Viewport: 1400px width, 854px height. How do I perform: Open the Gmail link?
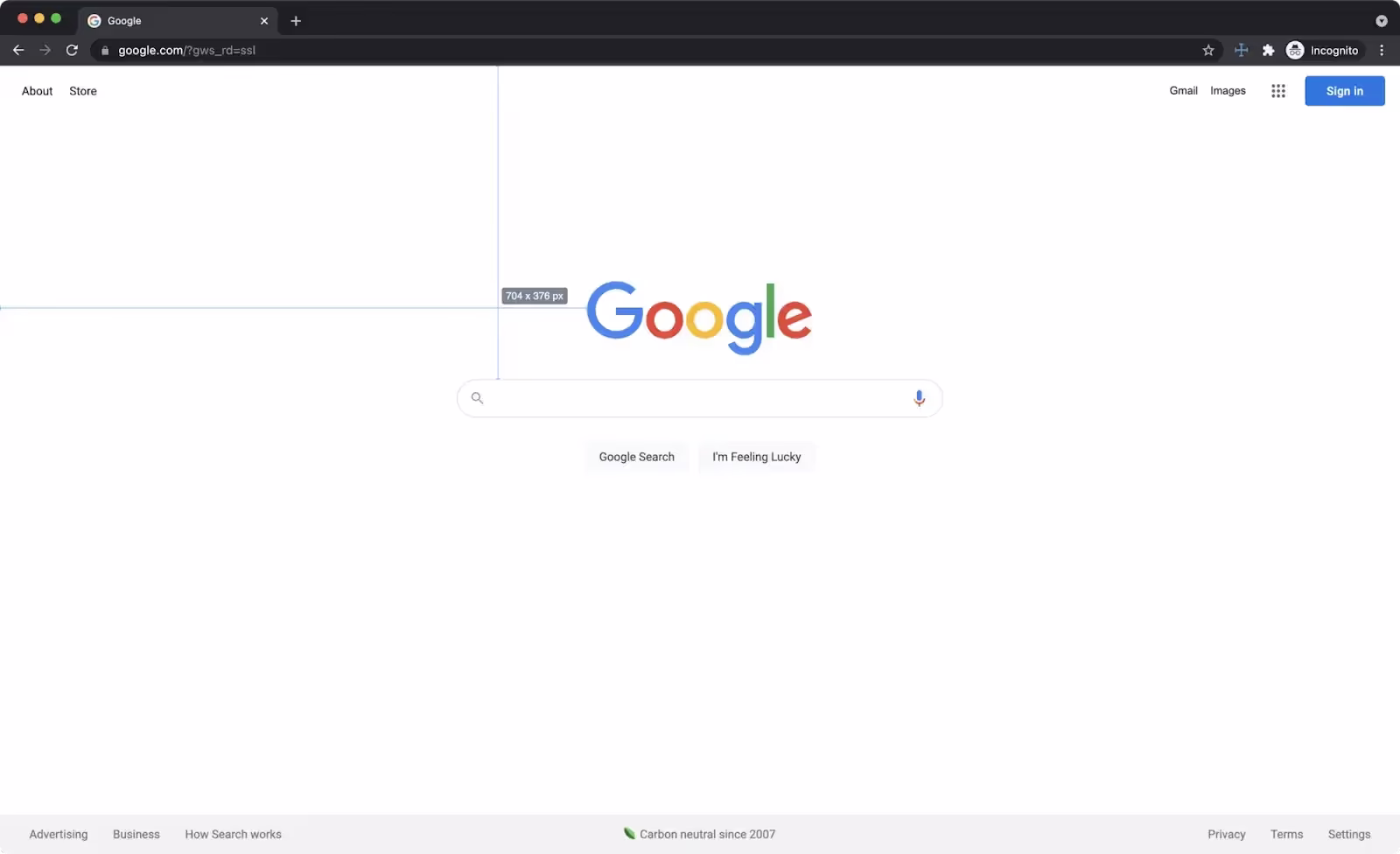coord(1183,91)
